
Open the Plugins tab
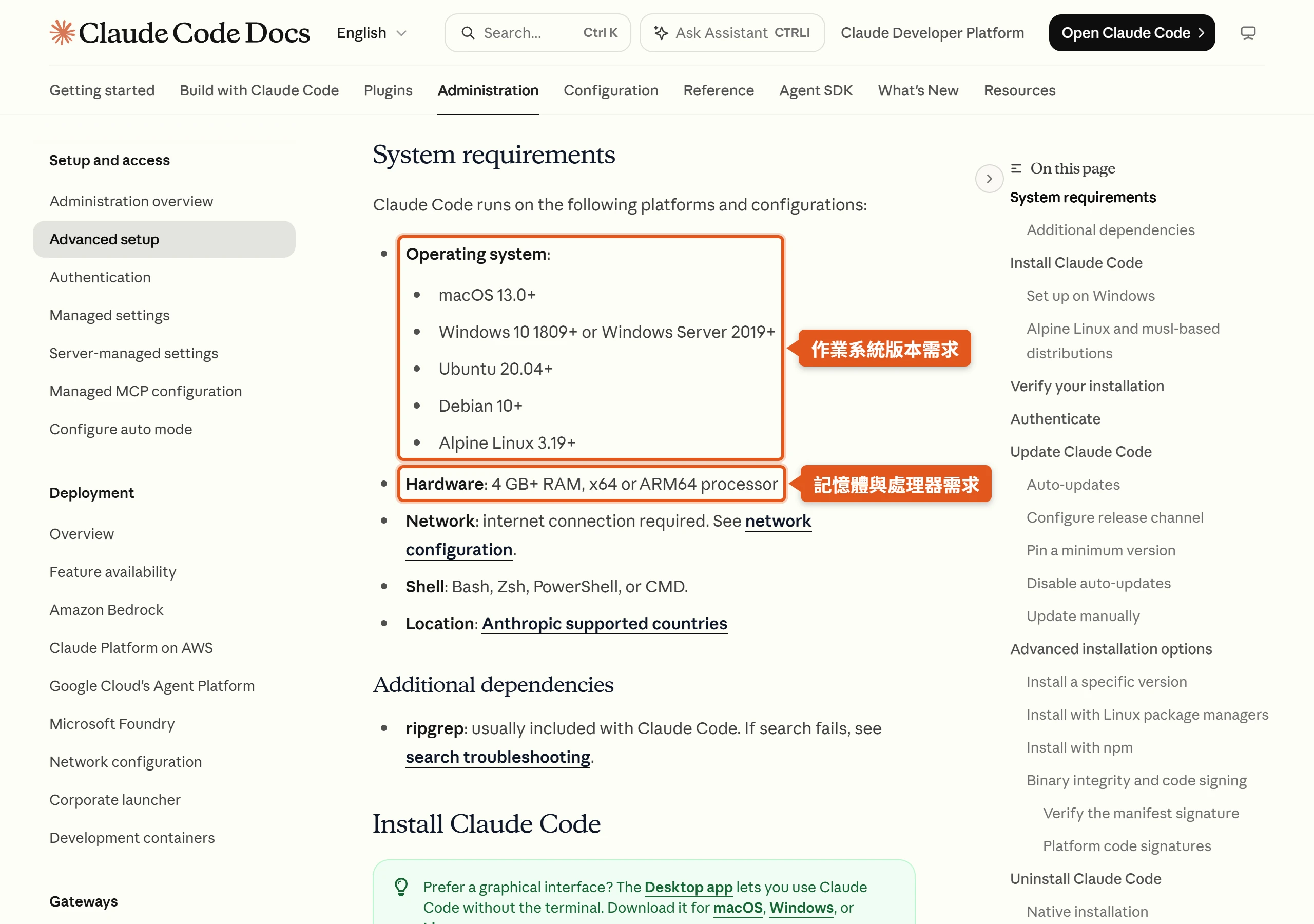tap(388, 90)
